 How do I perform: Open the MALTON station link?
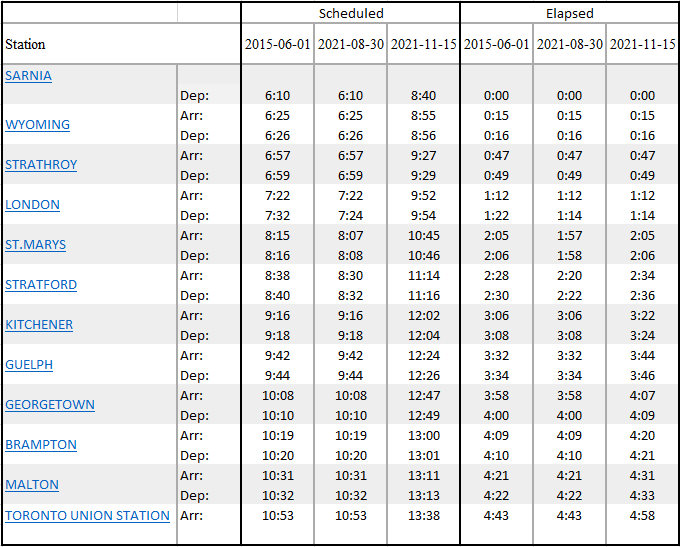point(32,485)
